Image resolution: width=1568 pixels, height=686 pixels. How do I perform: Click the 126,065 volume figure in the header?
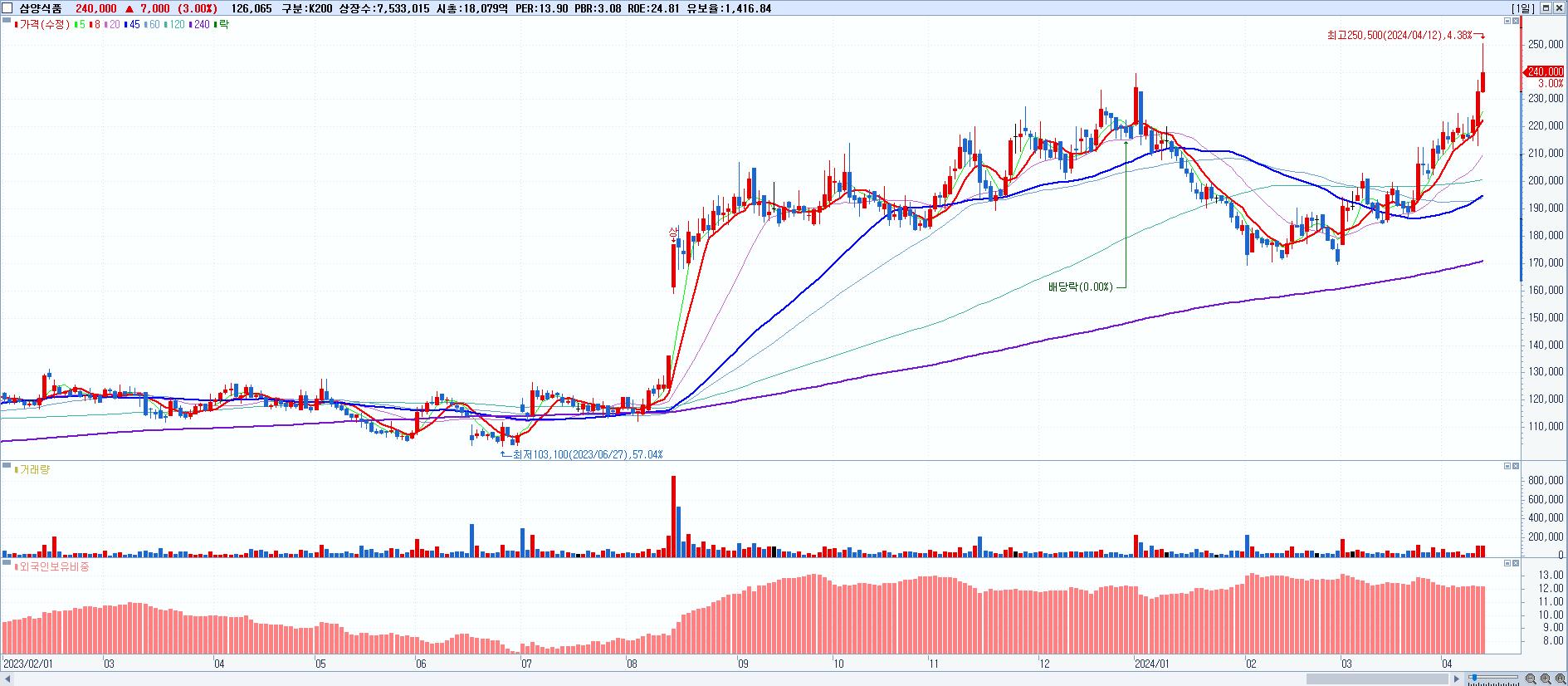point(252,8)
